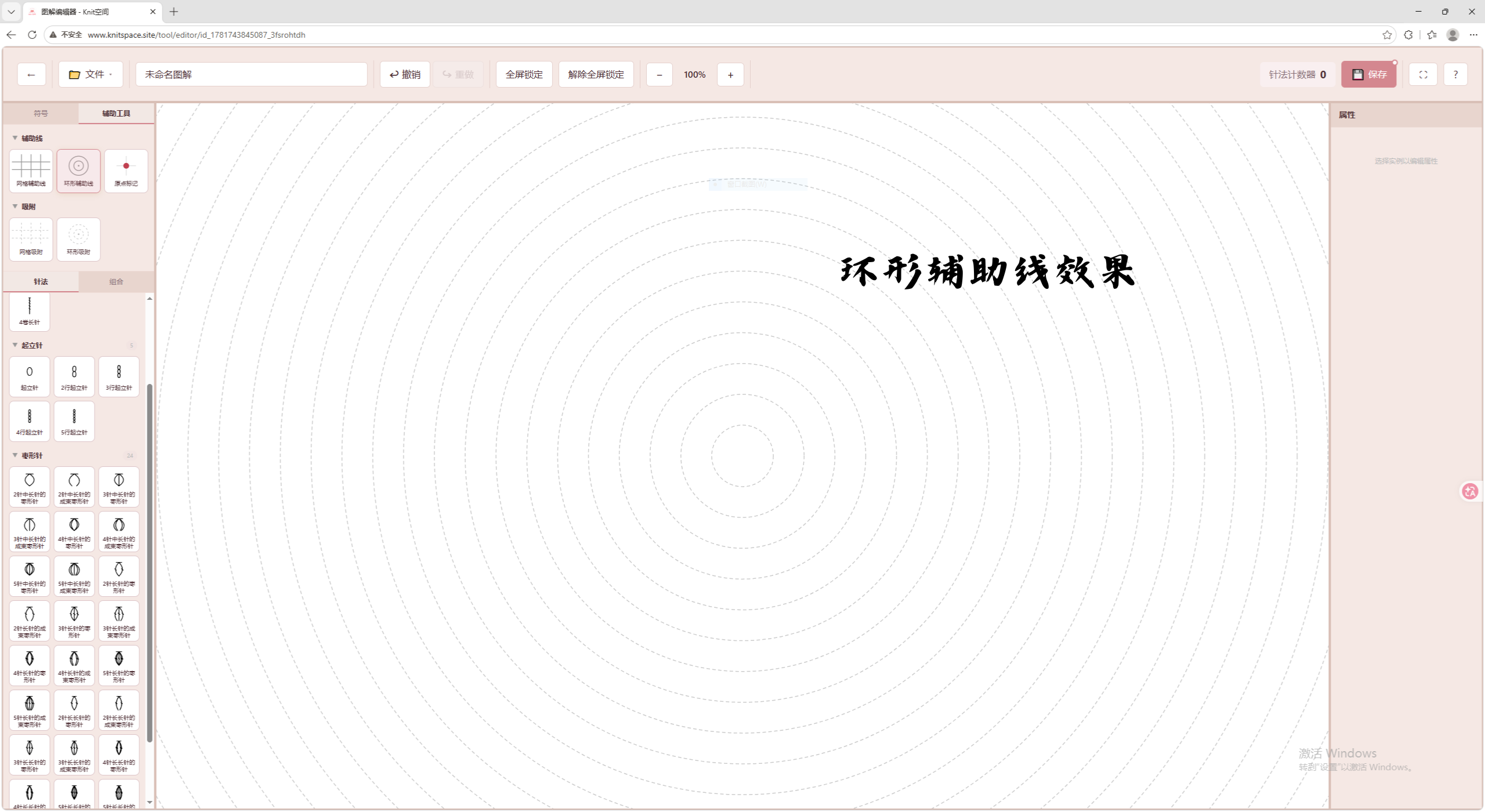Select the 5针中长针的枣形针 symbol

click(30, 576)
